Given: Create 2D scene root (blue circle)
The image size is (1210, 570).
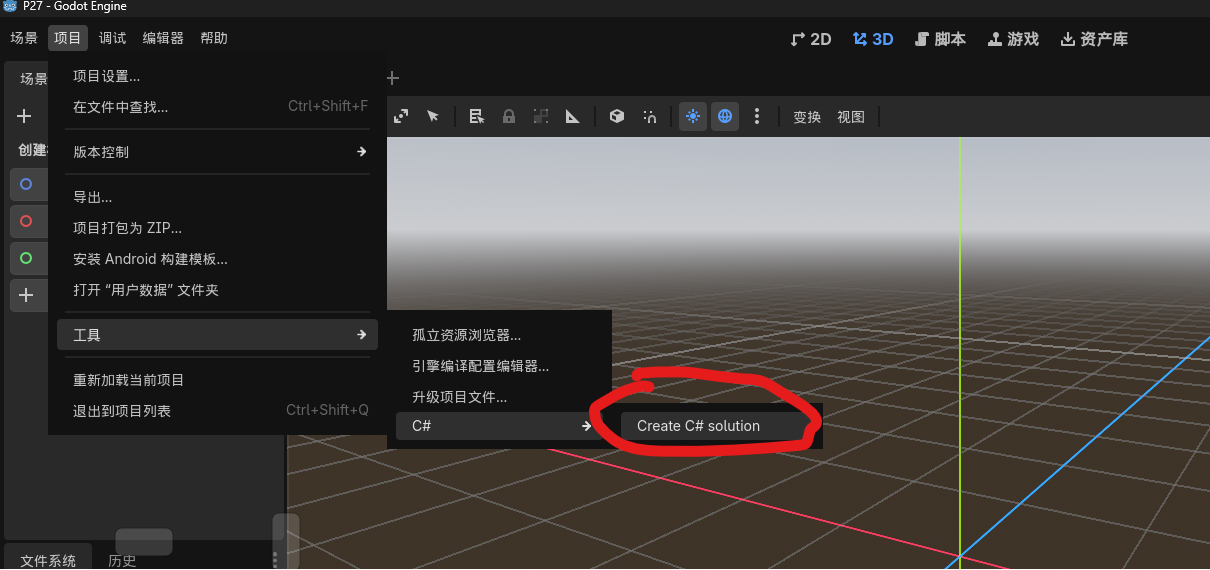Looking at the screenshot, I should [28, 184].
